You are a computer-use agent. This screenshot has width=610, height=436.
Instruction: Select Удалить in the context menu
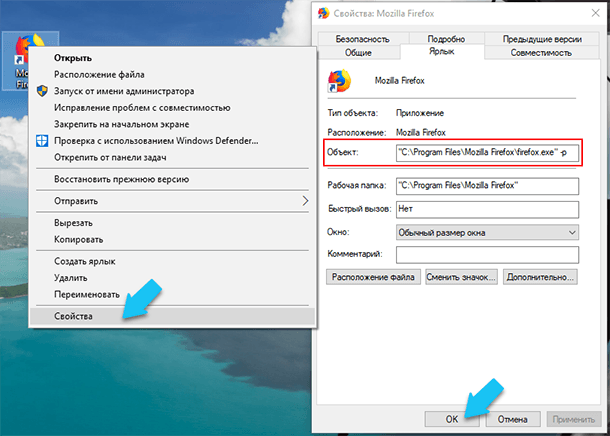(x=173, y=278)
